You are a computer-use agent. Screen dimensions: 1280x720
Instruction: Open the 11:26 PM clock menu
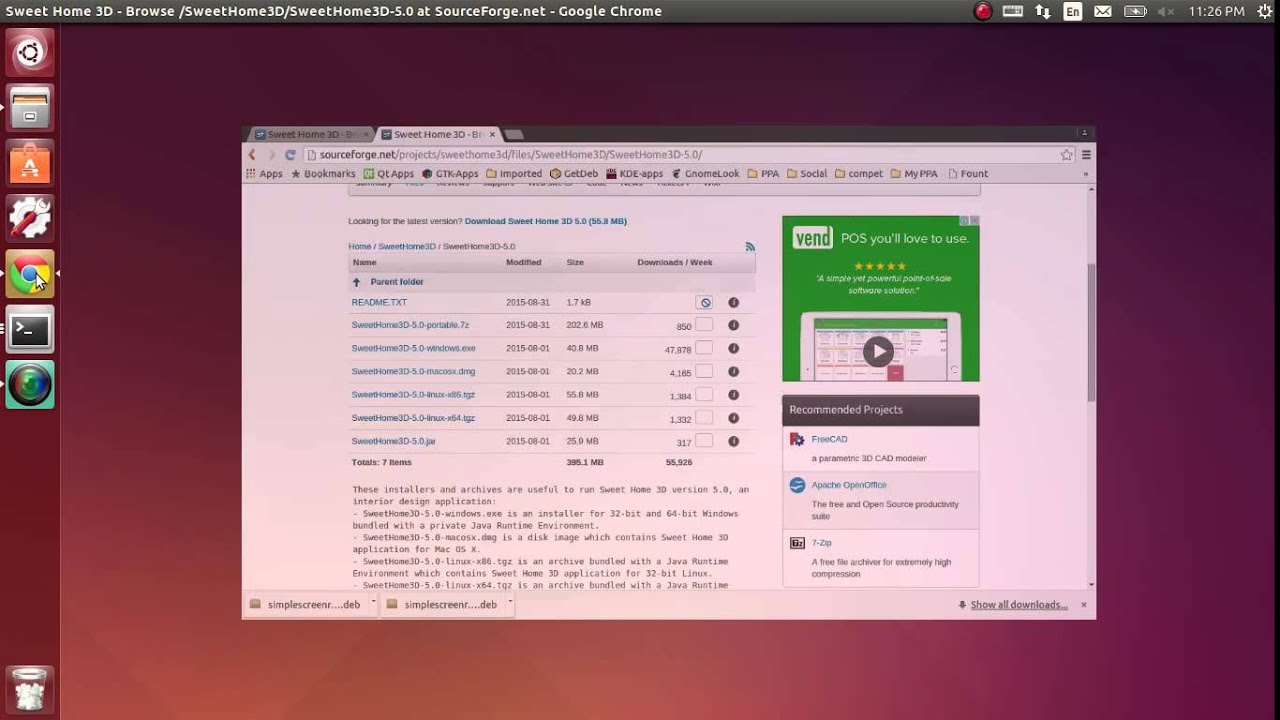point(1216,11)
